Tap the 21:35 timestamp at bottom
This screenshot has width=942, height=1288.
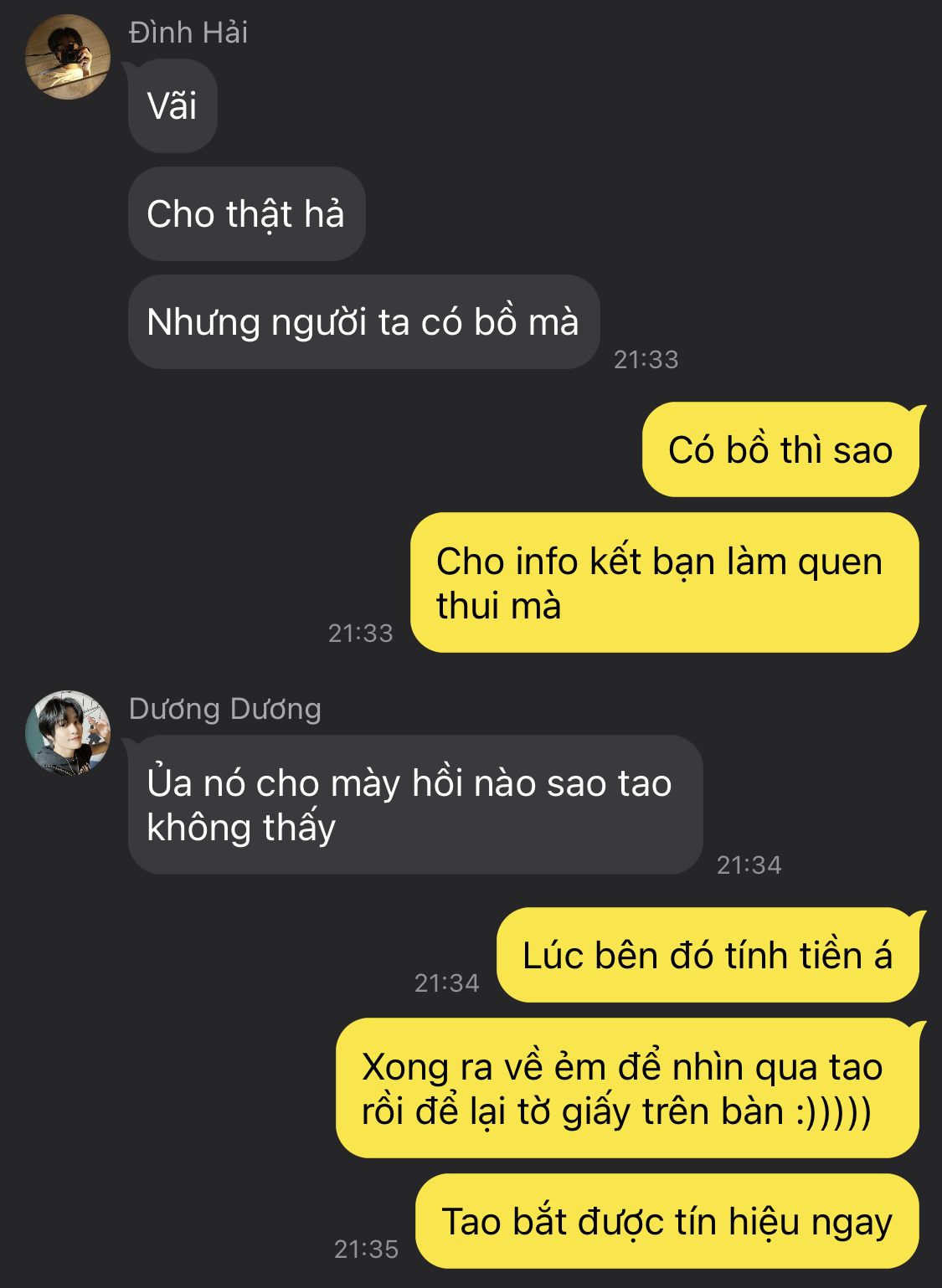pos(367,1249)
